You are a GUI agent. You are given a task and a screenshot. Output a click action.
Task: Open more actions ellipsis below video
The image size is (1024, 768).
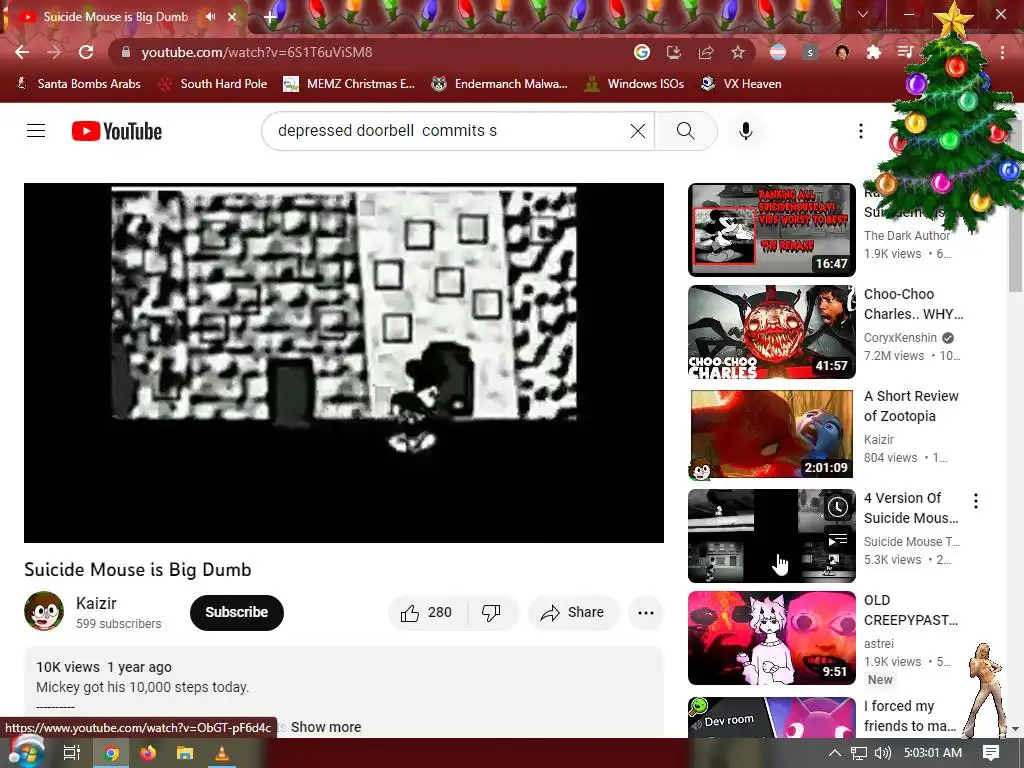(x=646, y=613)
